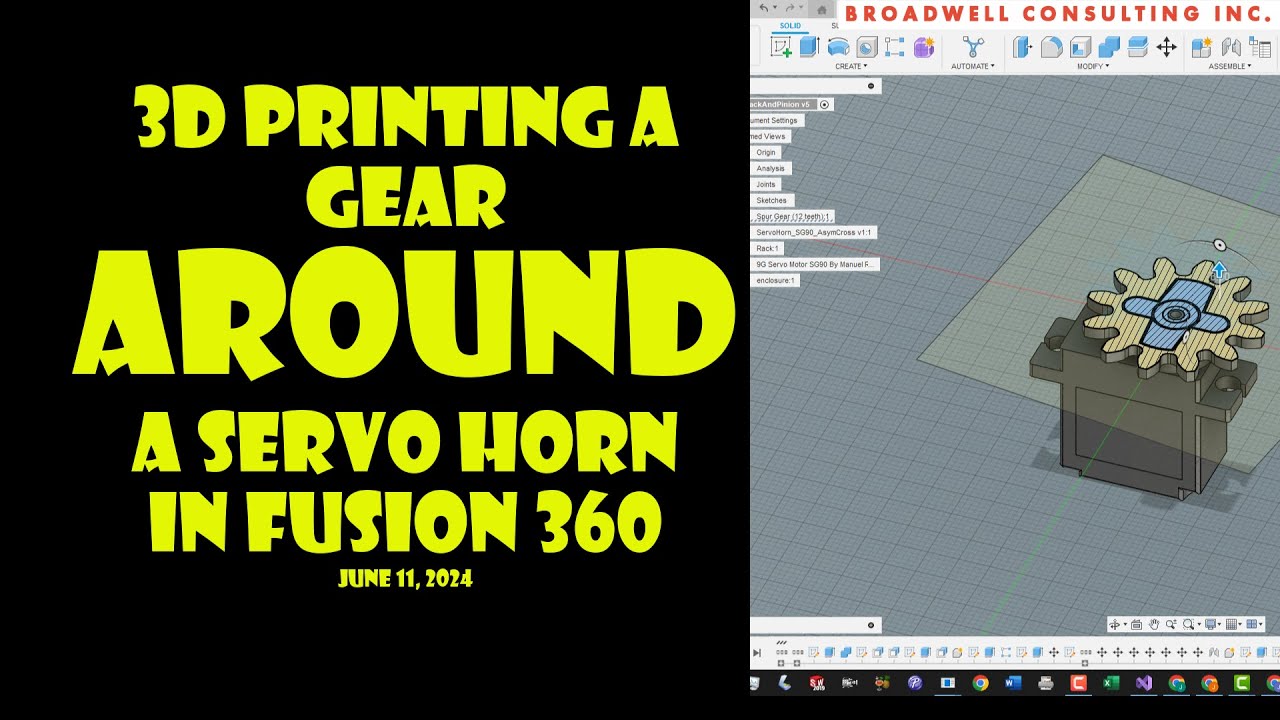Collapse the browser panel with its round button
Screen dimensions: 1280x720
(871, 86)
